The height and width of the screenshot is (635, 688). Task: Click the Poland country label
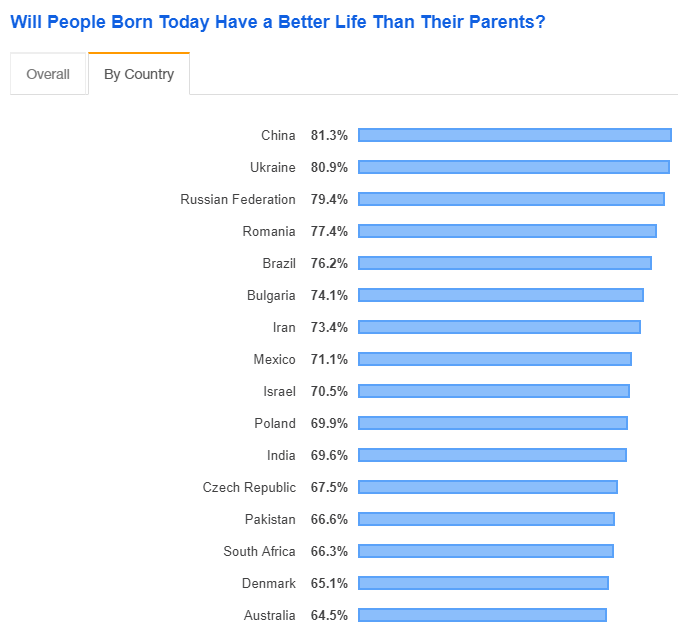(x=275, y=423)
